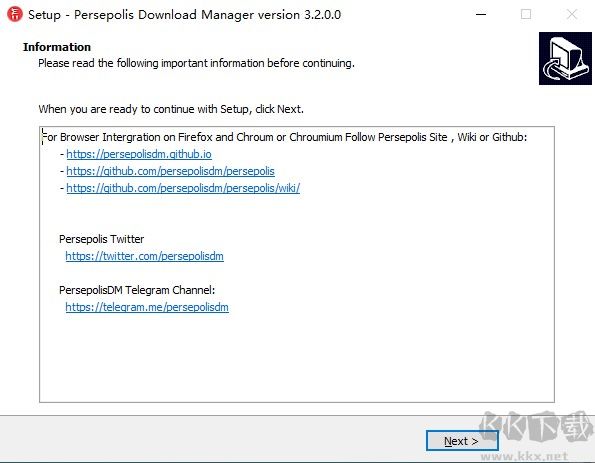The height and width of the screenshot is (463, 595).
Task: Open the github.com/persepolisdm/persepolis link
Action: click(170, 171)
